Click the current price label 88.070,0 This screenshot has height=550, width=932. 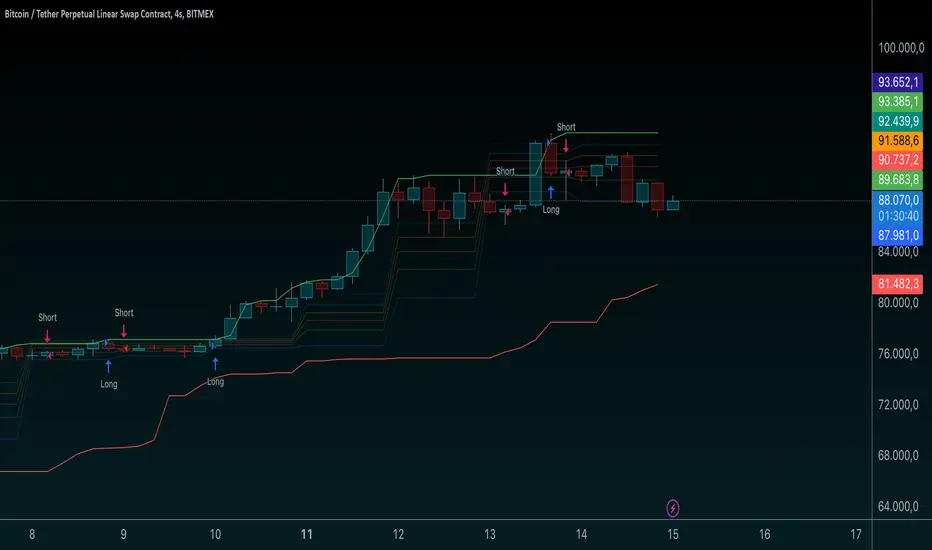[898, 200]
